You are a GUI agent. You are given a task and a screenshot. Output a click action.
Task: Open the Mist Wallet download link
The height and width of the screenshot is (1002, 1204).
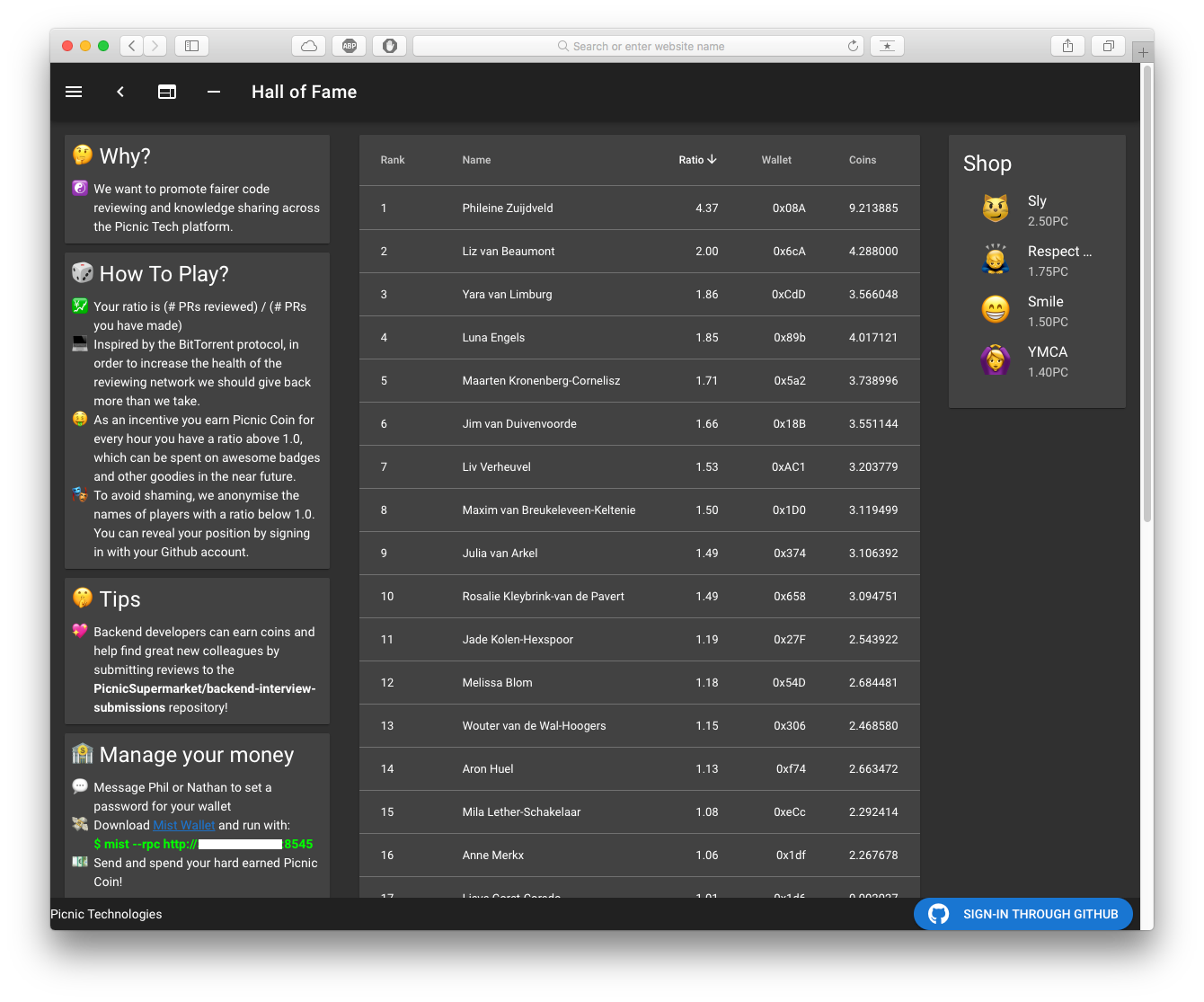(184, 825)
